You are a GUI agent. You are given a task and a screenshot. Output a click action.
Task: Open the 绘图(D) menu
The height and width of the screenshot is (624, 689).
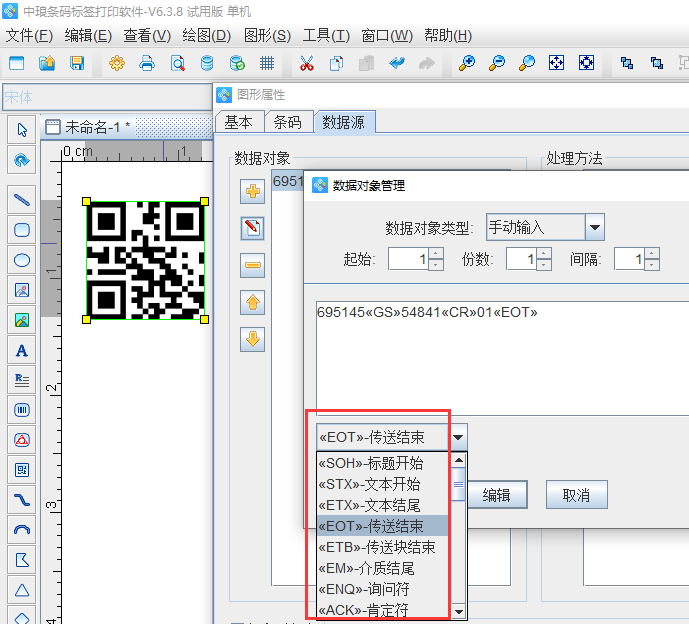[206, 35]
